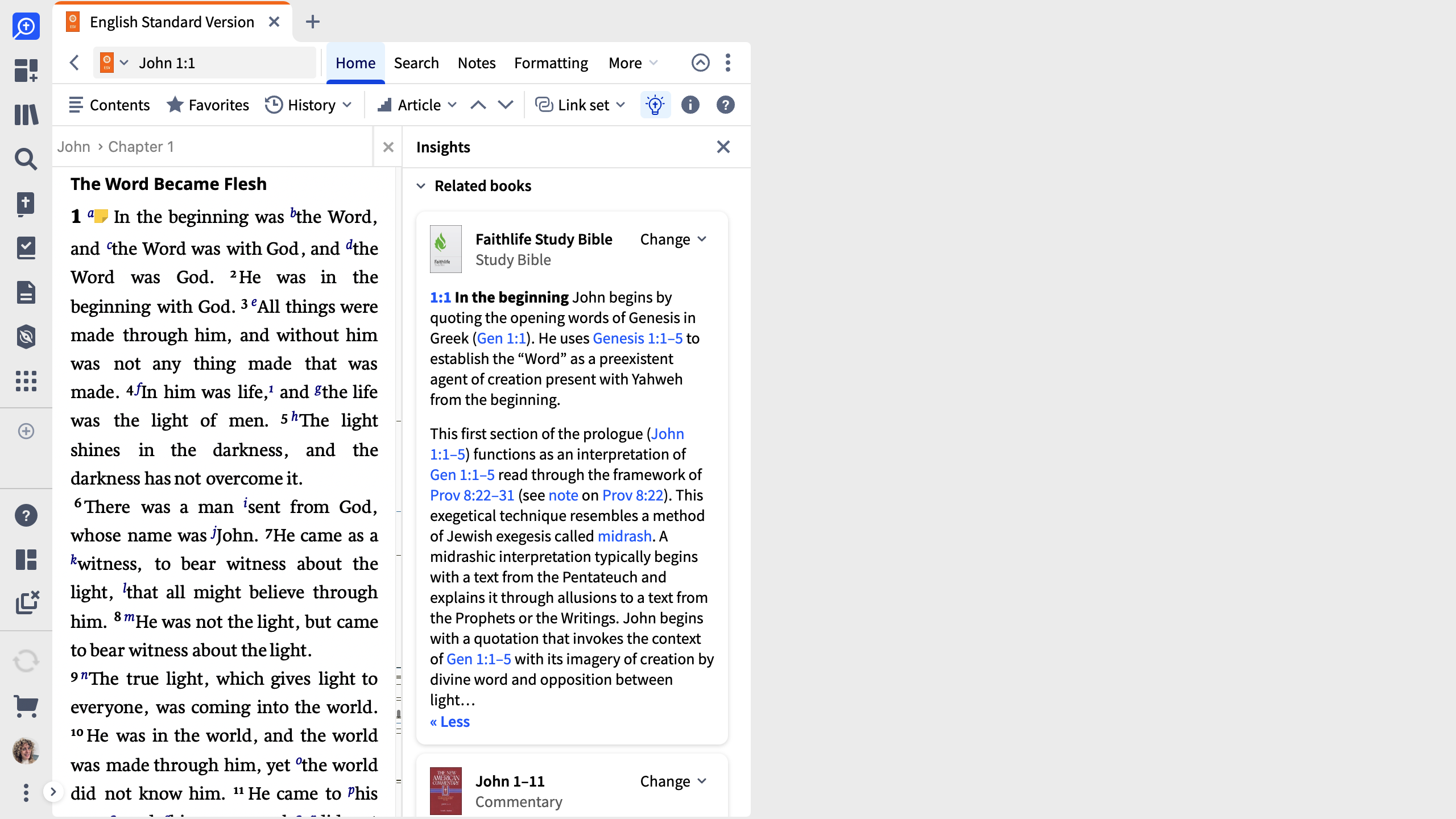
Task: Open the apps grid icon
Action: [x=26, y=381]
